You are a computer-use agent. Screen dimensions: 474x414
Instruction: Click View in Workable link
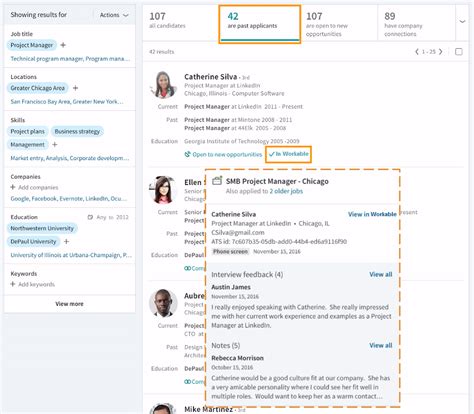[372, 214]
